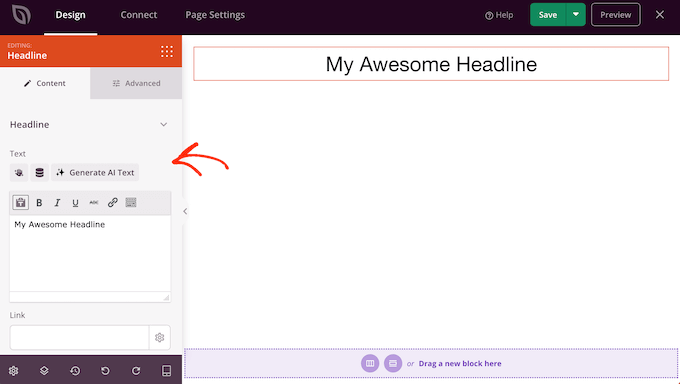
Task: Open the Save dropdown arrow
Action: (576, 15)
